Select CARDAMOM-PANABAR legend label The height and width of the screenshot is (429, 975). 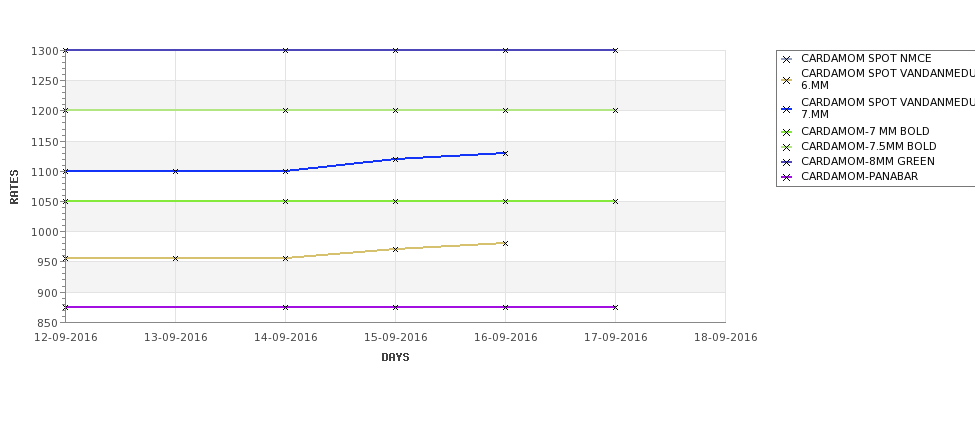point(859,177)
